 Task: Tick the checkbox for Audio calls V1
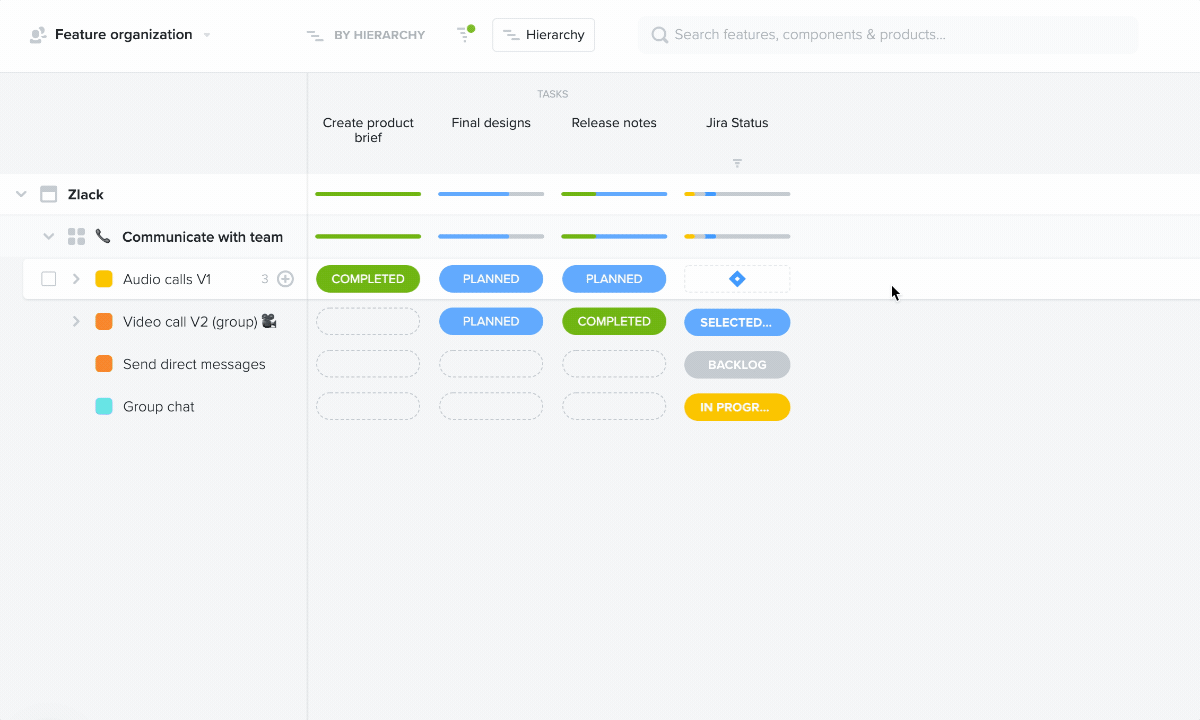tap(49, 279)
